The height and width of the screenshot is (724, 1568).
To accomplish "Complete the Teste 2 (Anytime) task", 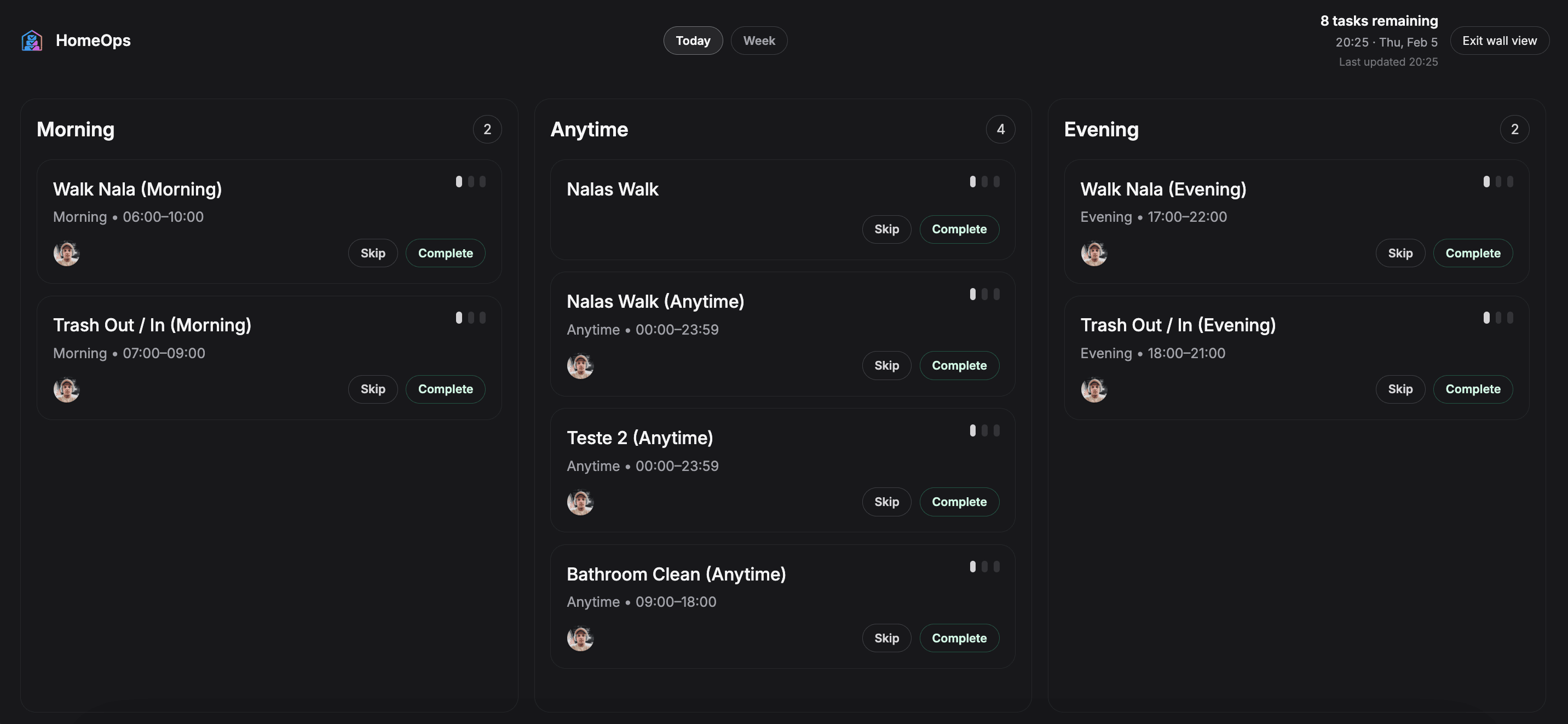I will [959, 502].
